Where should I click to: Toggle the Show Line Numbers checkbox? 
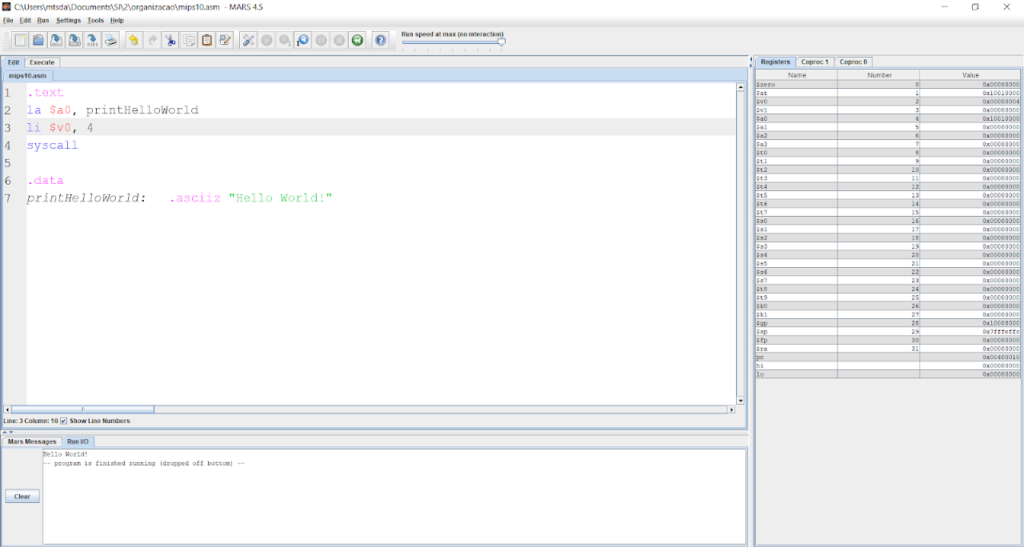click(x=64, y=421)
